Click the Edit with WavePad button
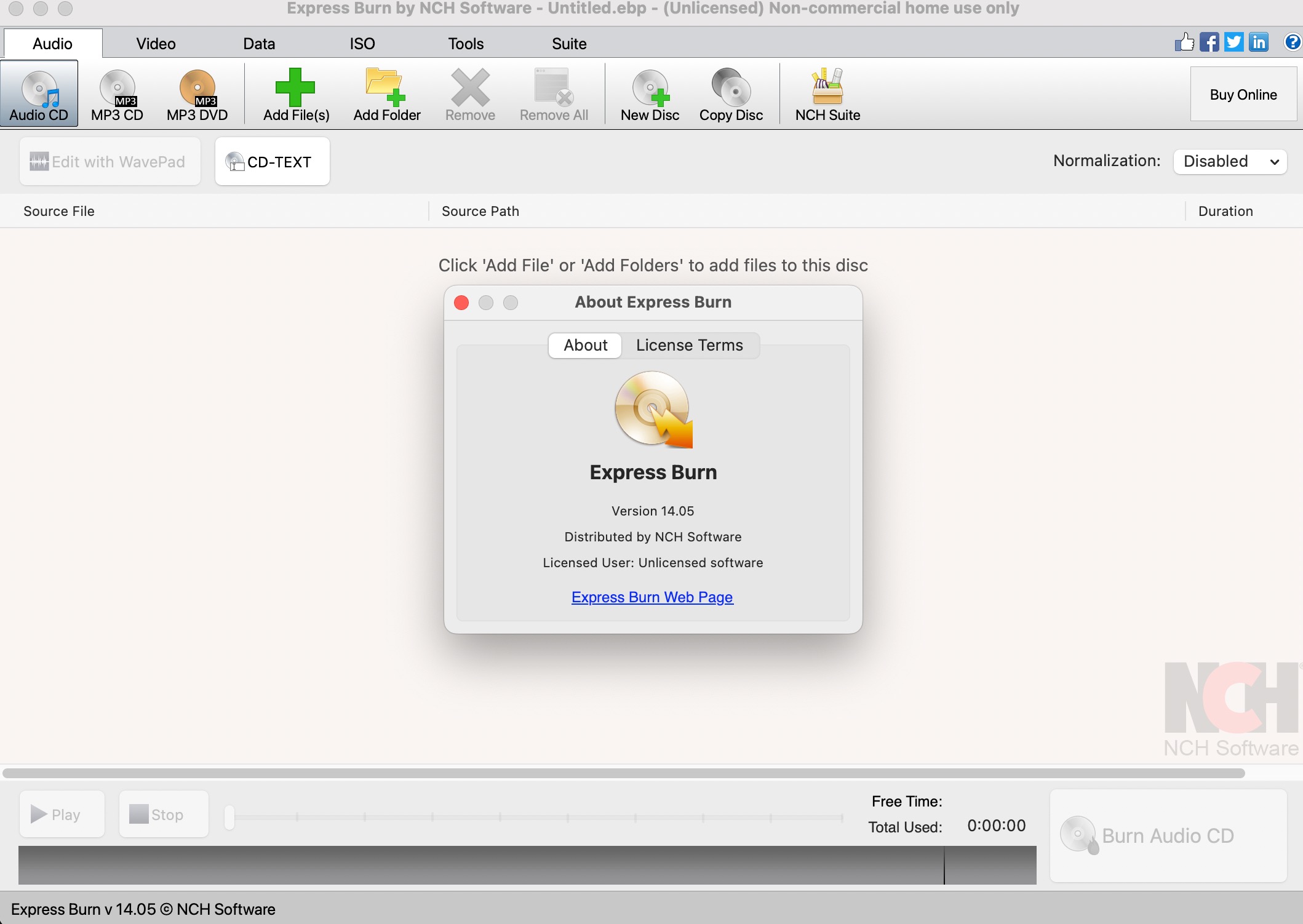 pyautogui.click(x=110, y=161)
